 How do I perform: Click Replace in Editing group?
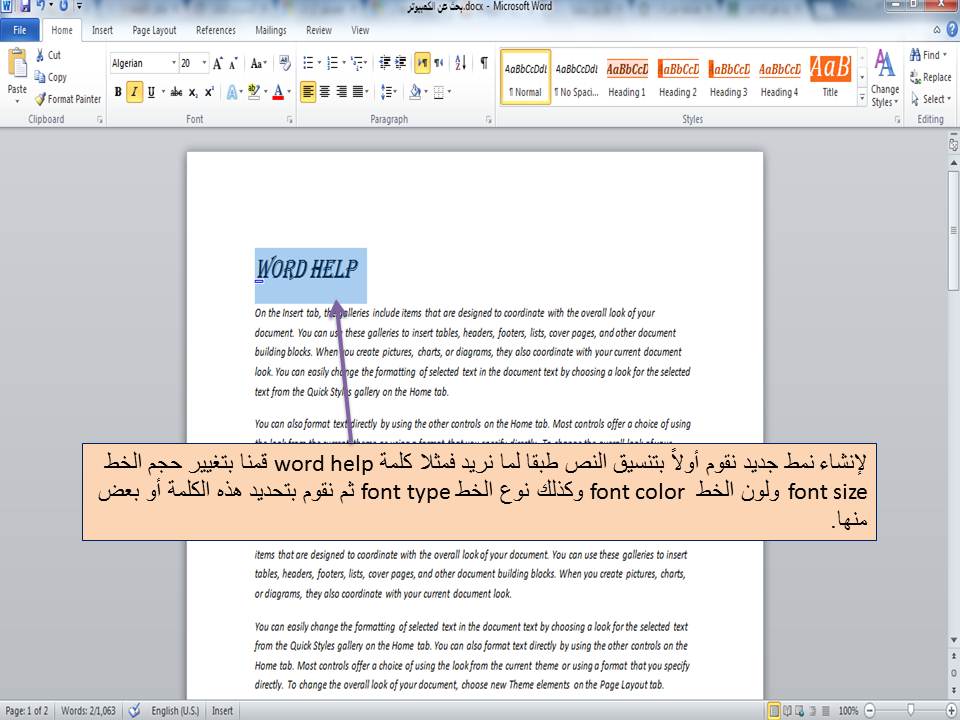tap(931, 77)
